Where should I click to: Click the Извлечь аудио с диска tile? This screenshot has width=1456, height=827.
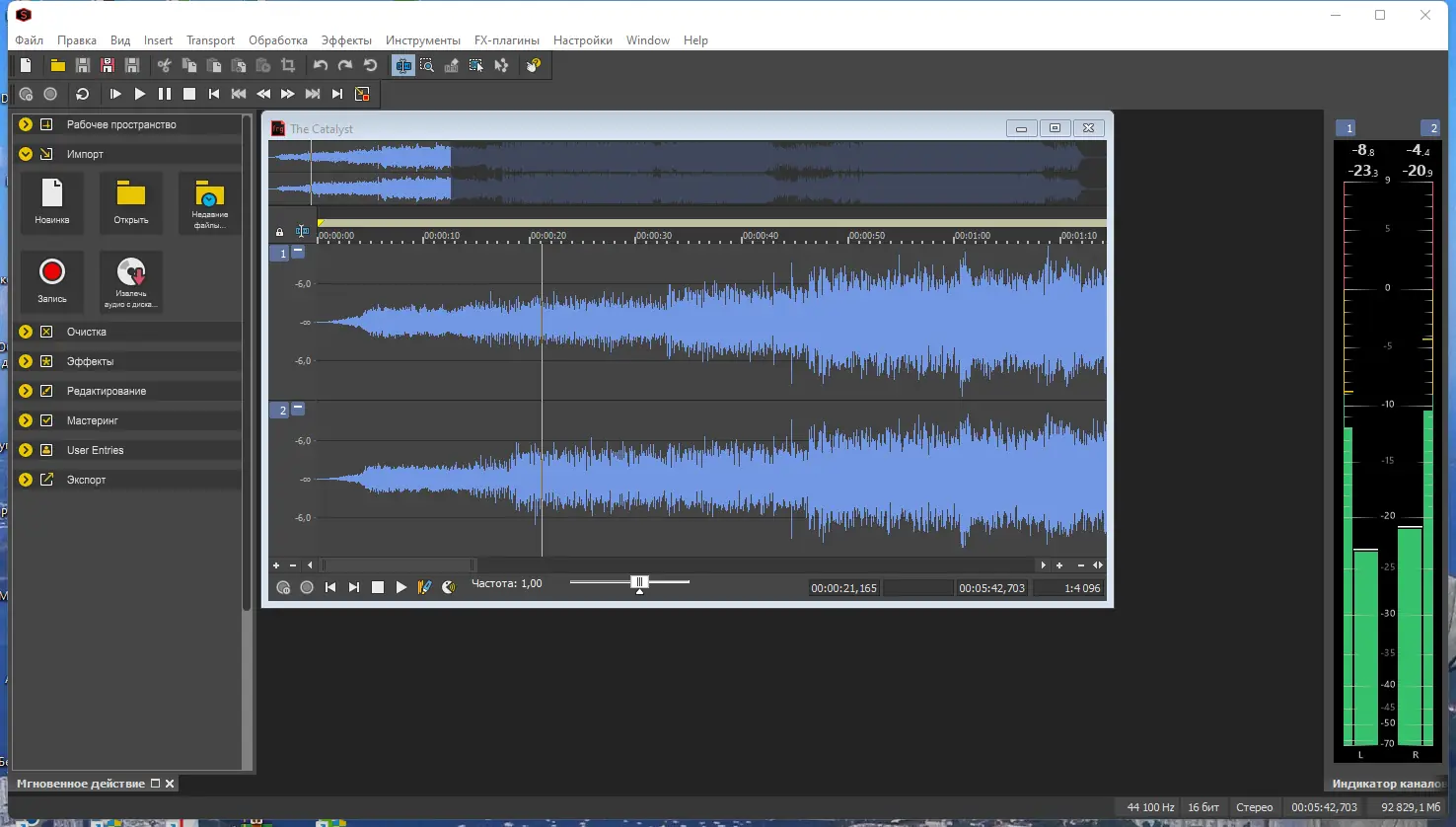click(131, 281)
